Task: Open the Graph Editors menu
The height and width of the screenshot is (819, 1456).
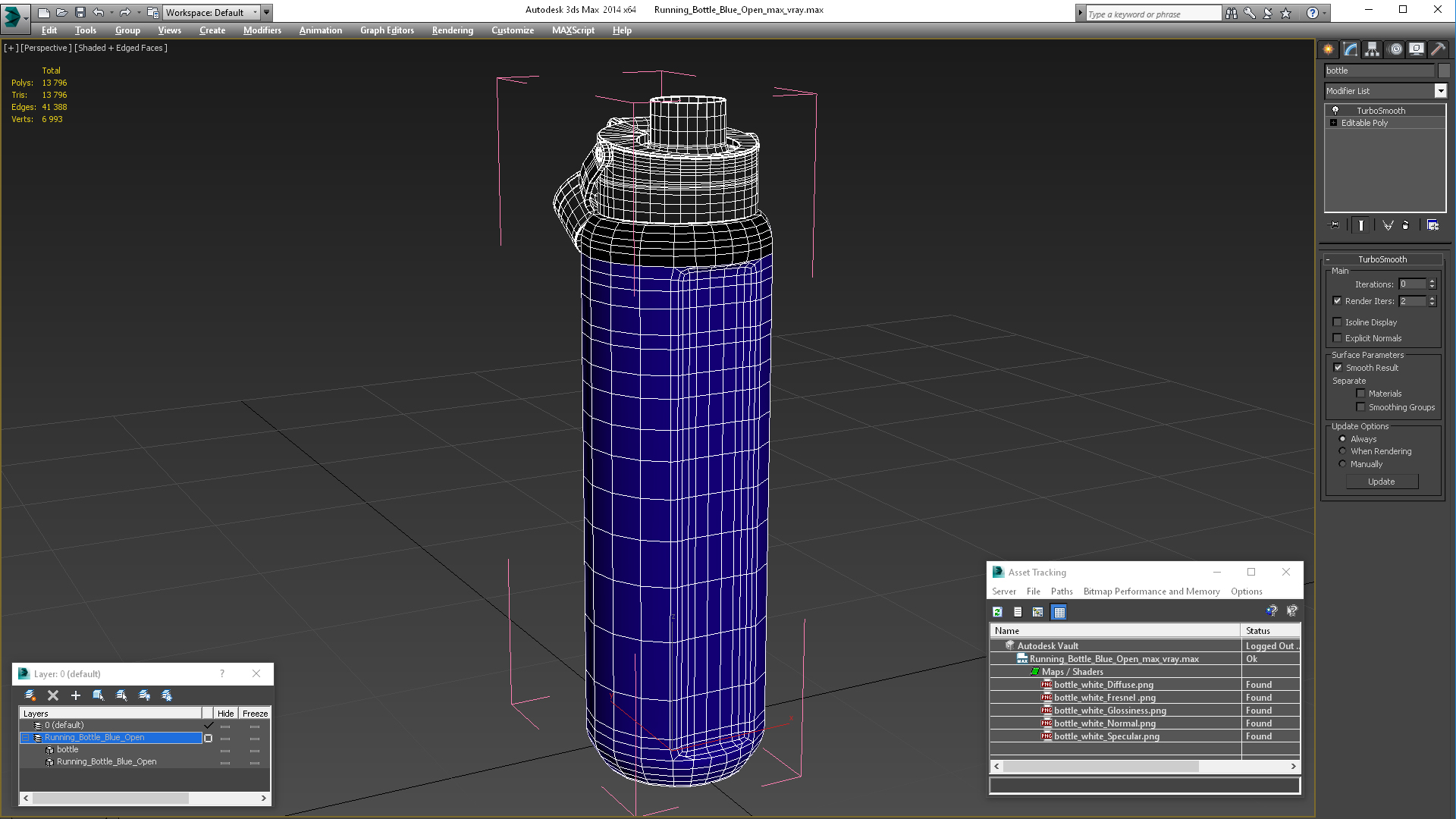Action: [387, 30]
